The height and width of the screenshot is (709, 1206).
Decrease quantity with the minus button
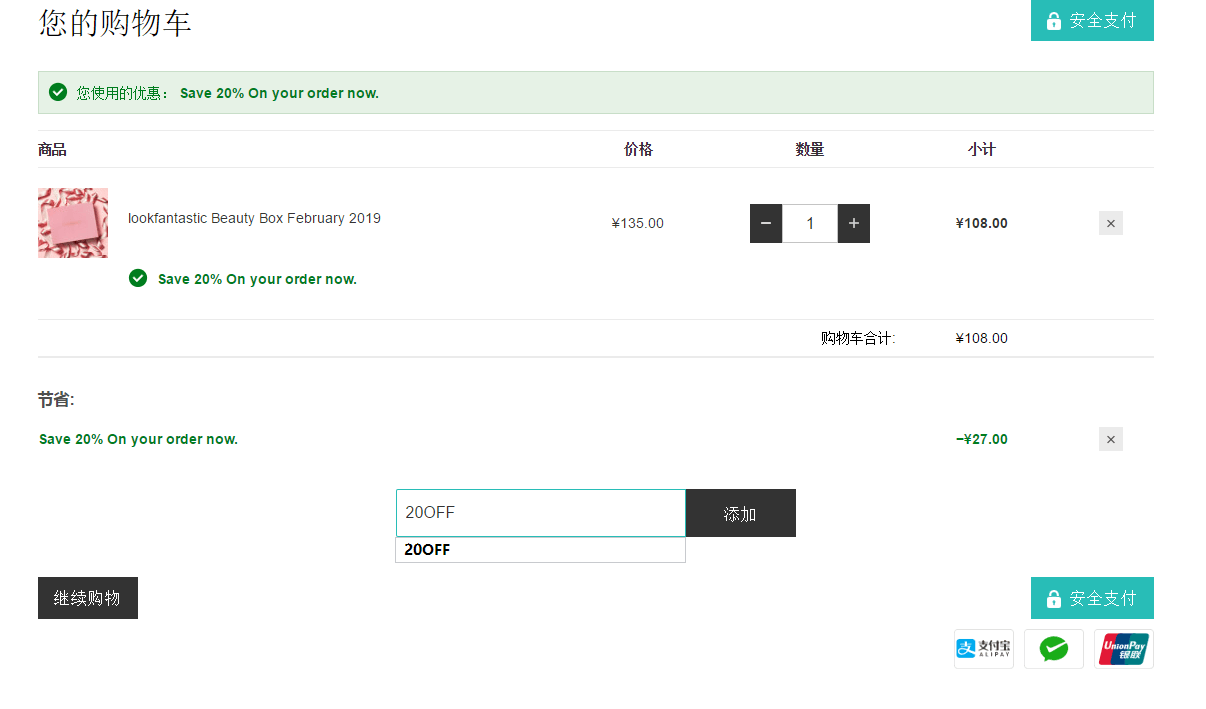(x=766, y=223)
